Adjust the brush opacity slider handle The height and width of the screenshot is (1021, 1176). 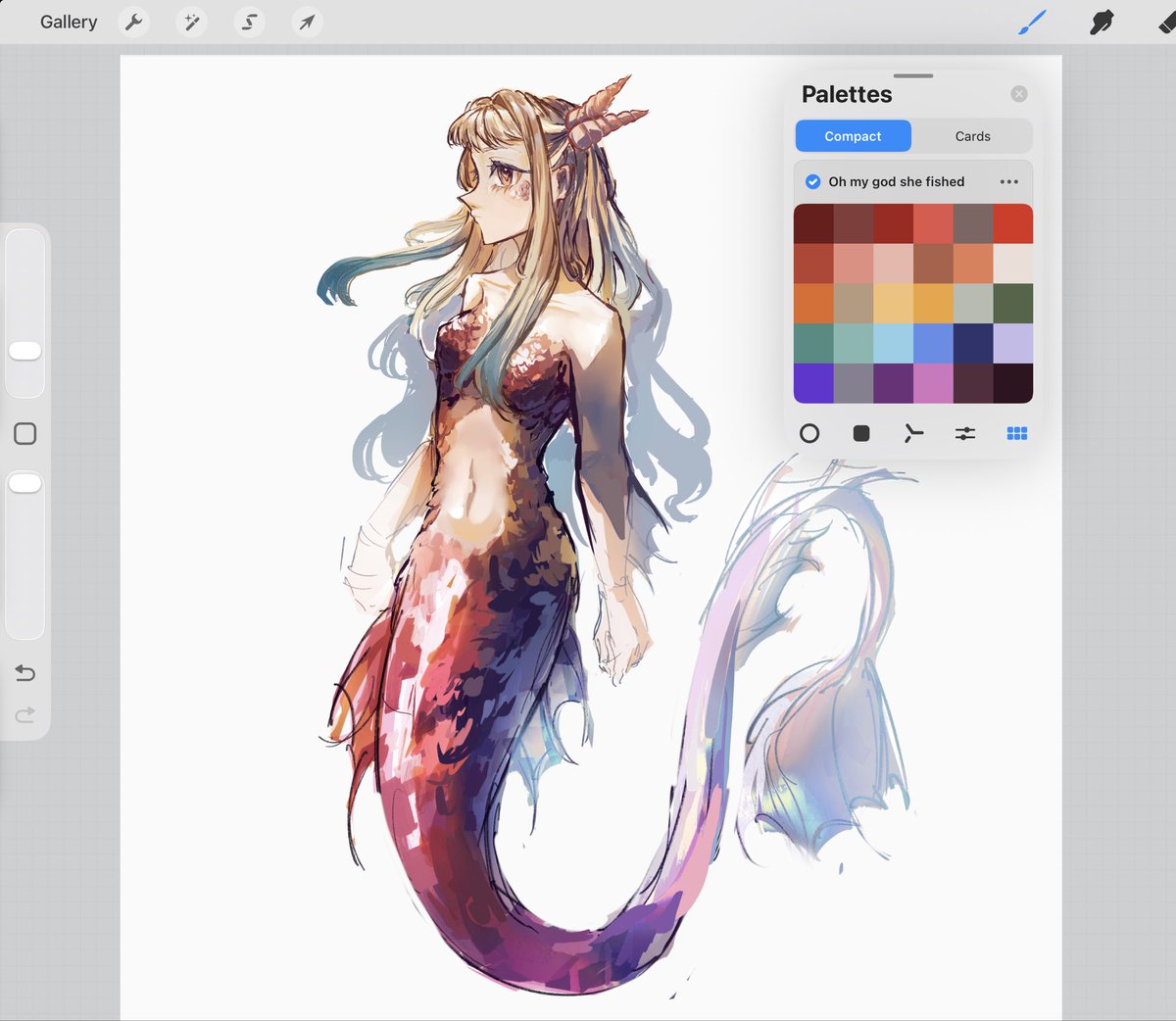tap(24, 483)
